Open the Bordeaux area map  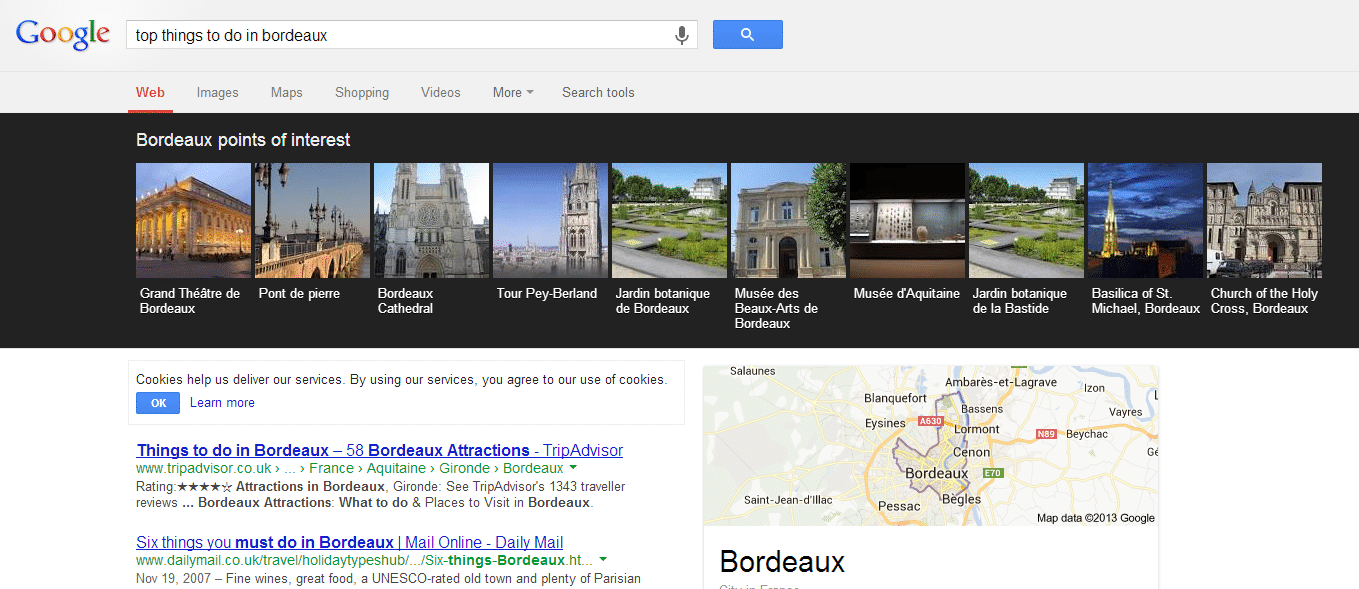930,446
